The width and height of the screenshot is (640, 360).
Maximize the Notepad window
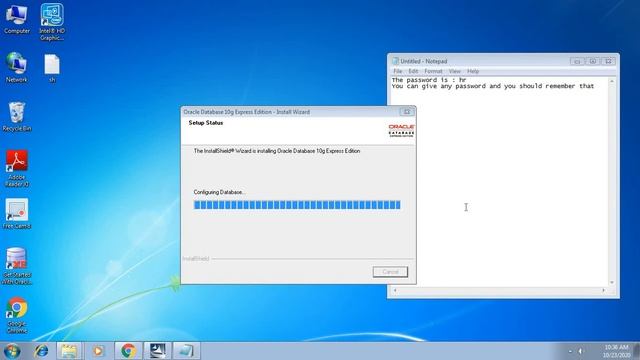(x=593, y=61)
